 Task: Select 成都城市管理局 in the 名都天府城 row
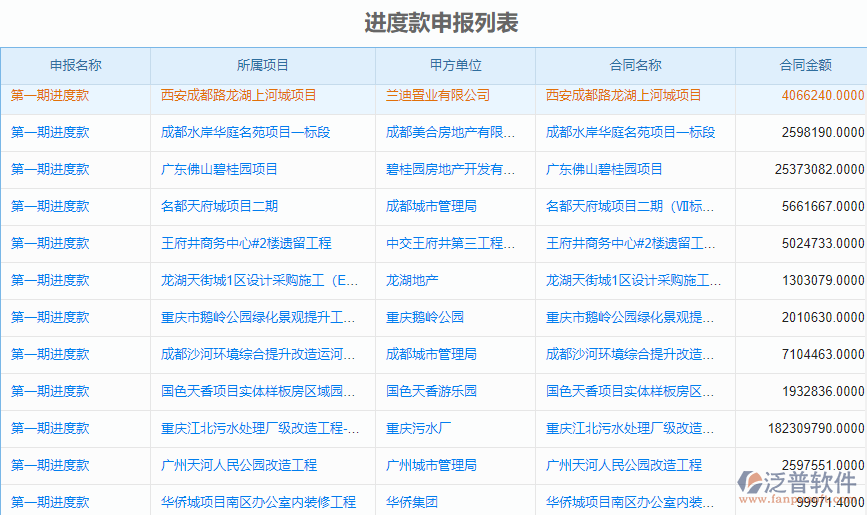click(431, 206)
